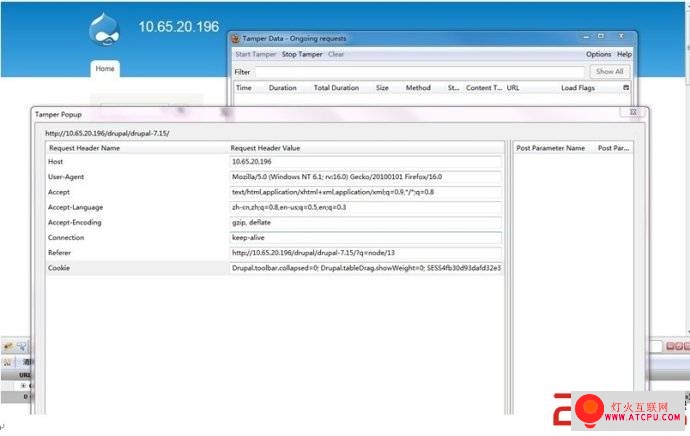Edit the Accept-Language header value
Image resolution: width=690 pixels, height=436 pixels.
point(365,207)
